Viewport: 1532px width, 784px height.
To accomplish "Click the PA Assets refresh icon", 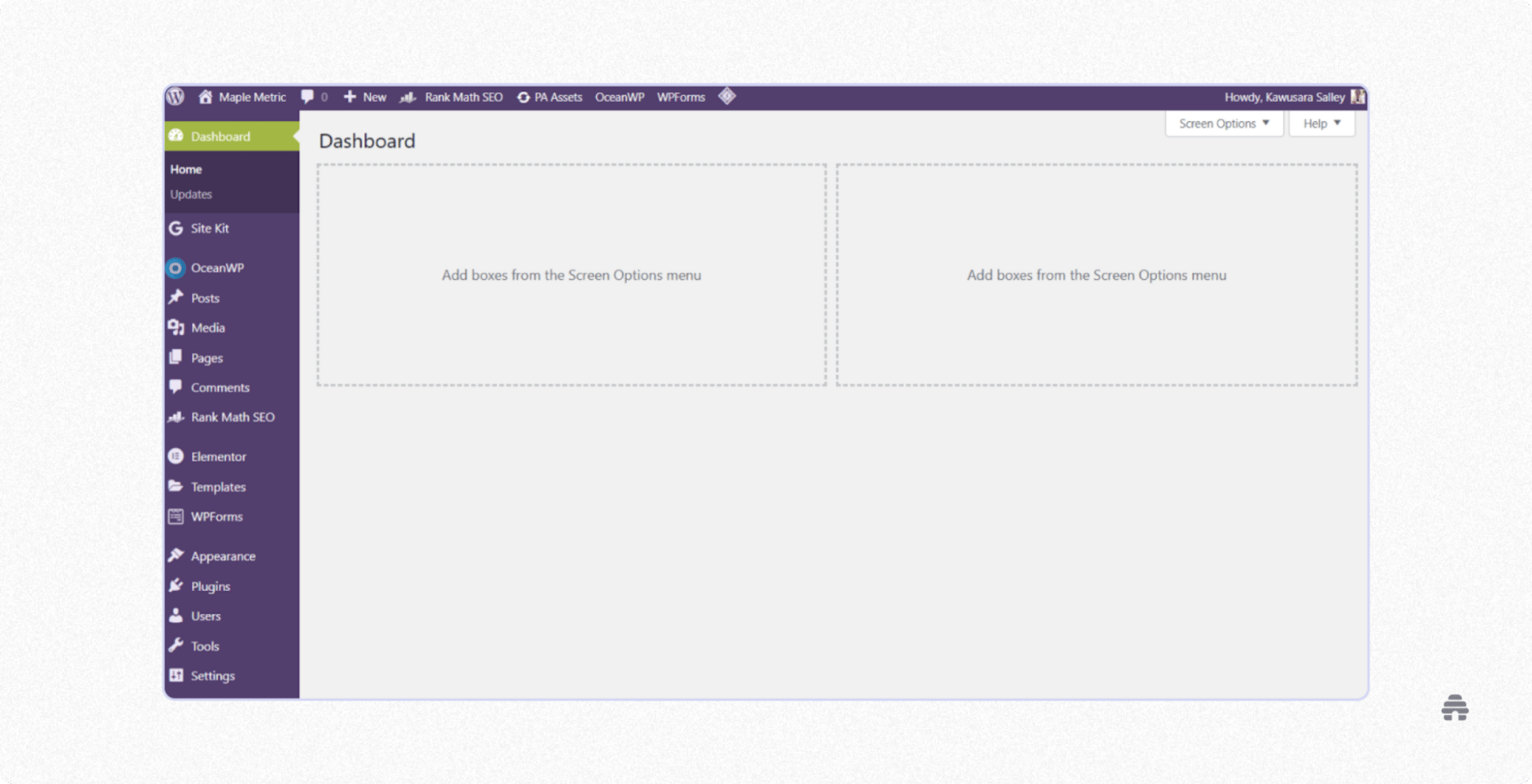I will 523,97.
